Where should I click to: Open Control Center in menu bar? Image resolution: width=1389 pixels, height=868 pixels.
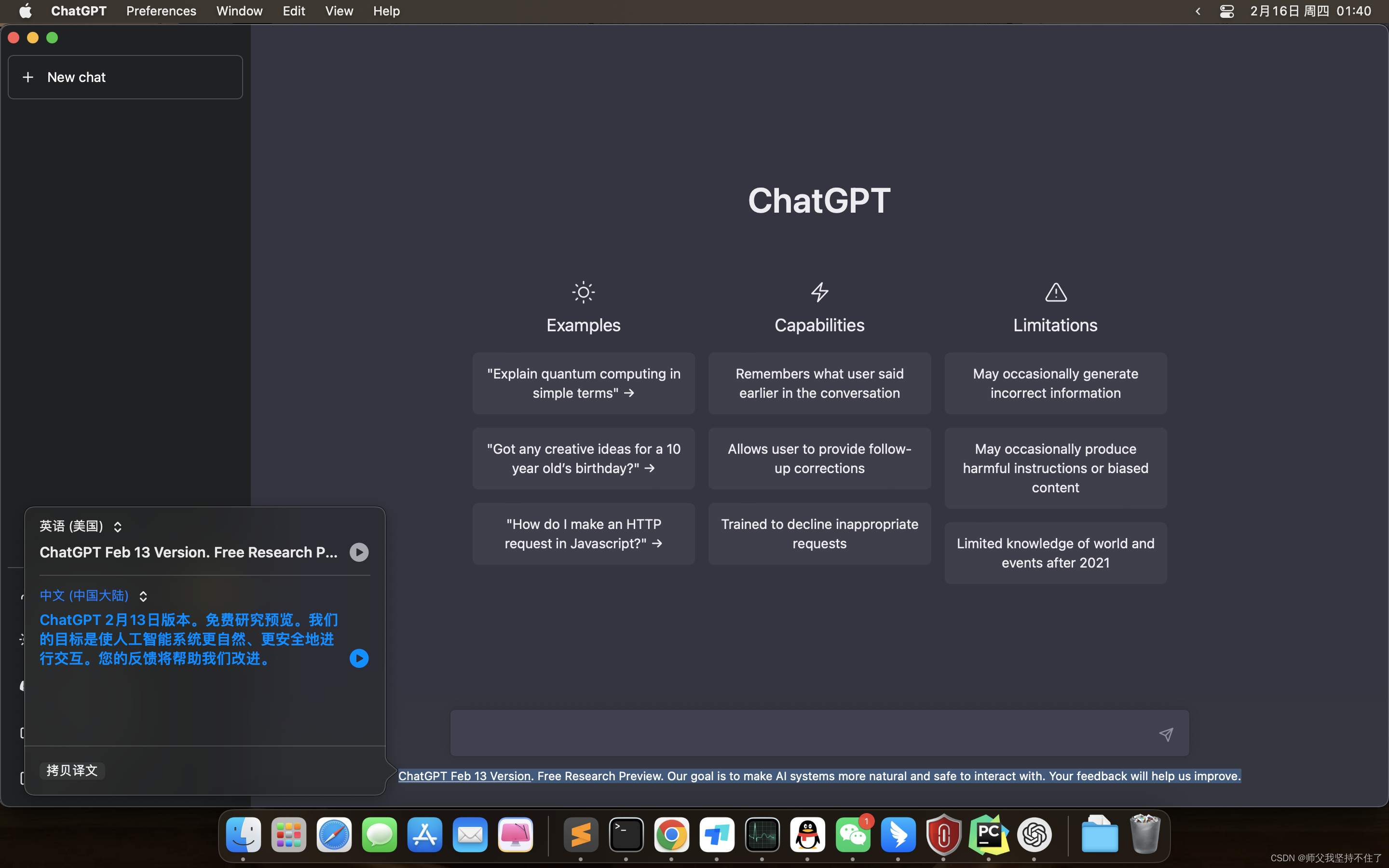[1226, 11]
